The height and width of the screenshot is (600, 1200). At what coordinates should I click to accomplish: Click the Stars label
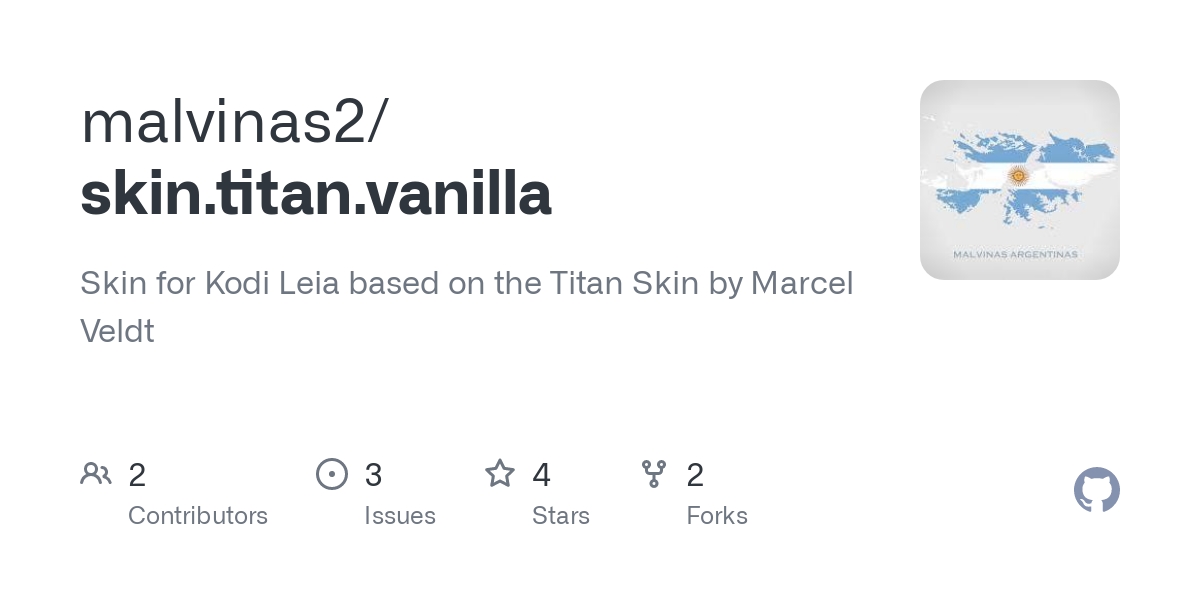point(561,516)
